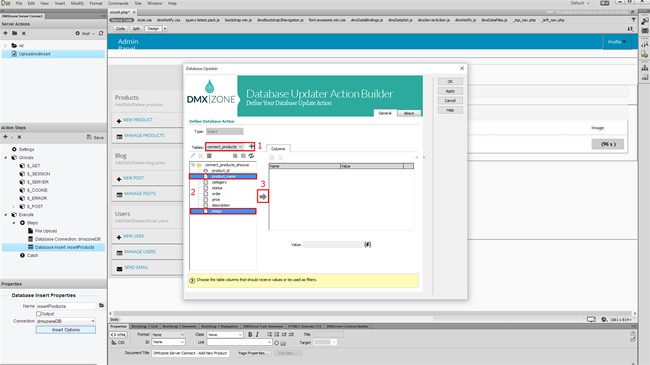Click the trash icon above table tree

209,156
